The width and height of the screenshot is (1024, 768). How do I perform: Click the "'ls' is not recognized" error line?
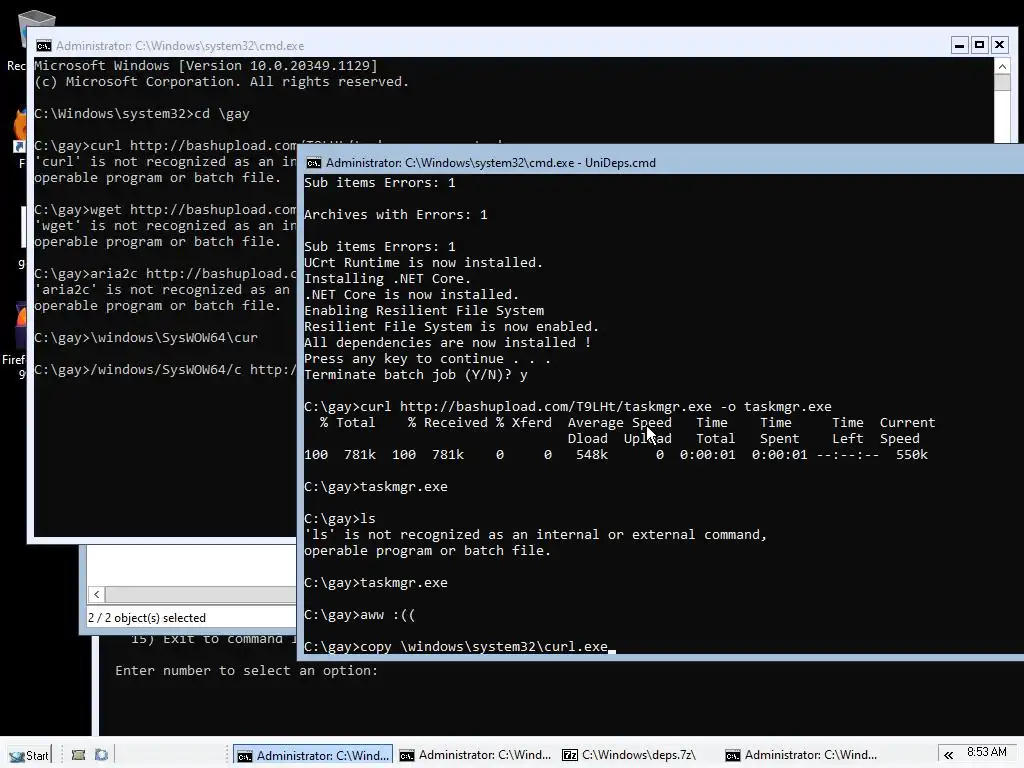tap(536, 534)
